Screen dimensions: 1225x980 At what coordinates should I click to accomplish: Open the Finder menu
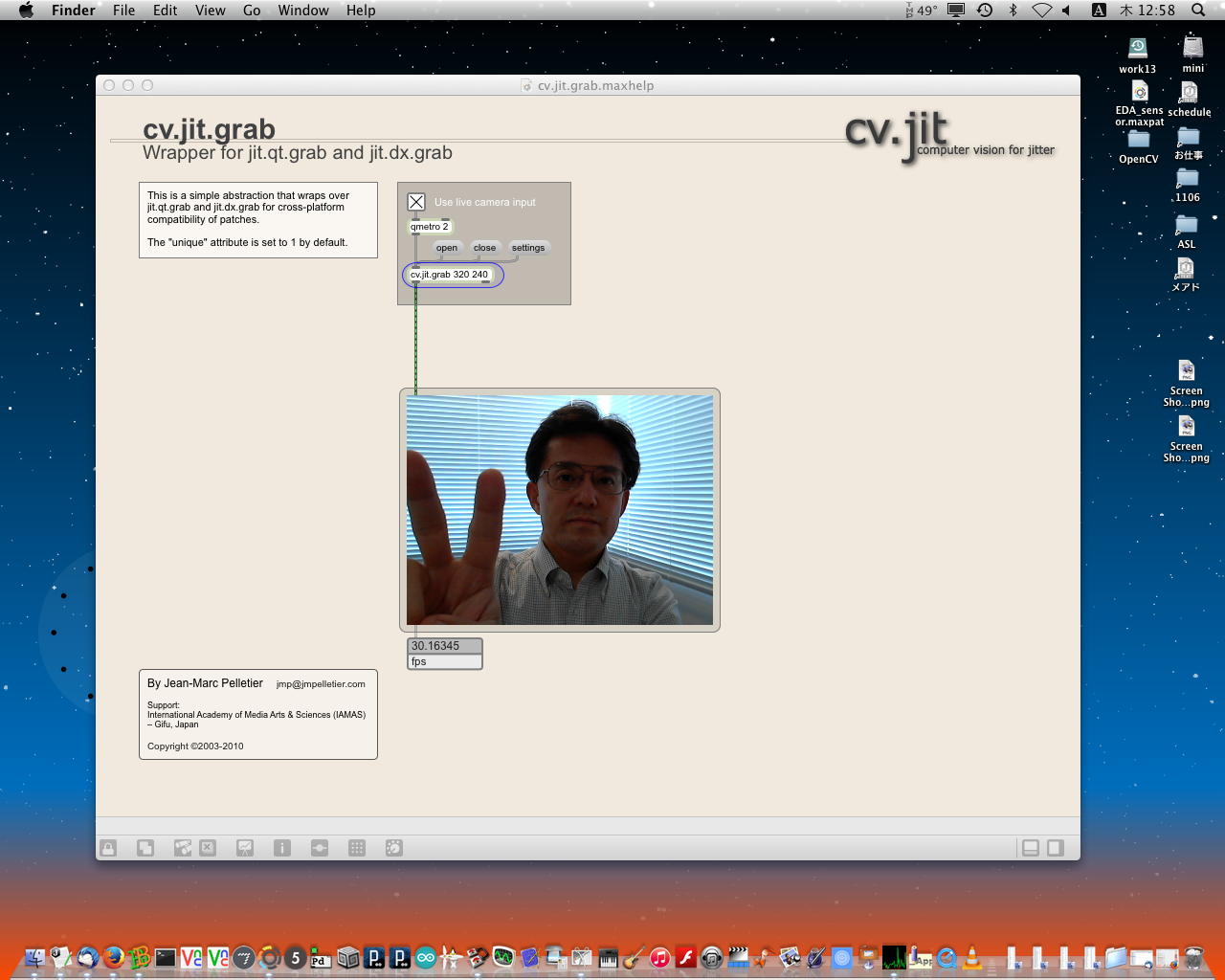74,11
